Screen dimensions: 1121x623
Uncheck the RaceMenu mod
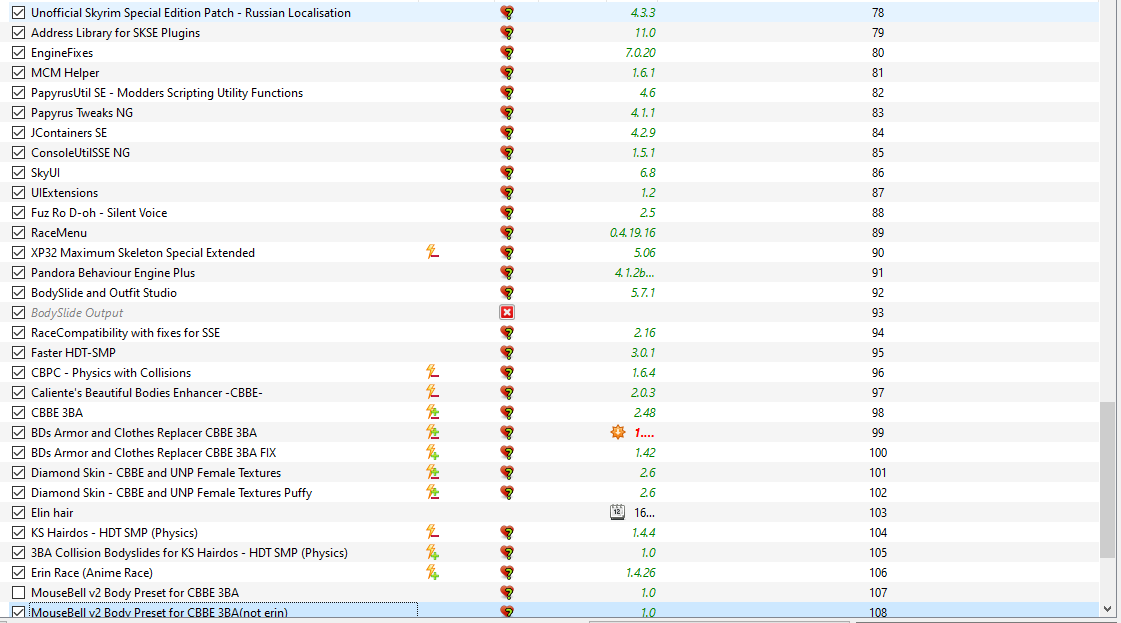[x=19, y=232]
